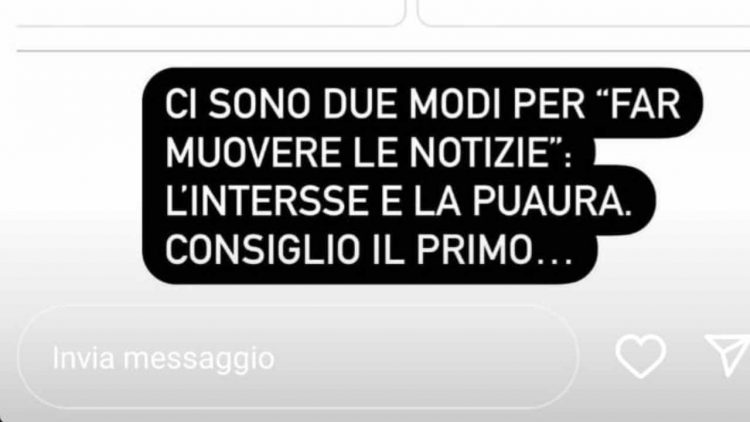Screen dimensions: 750x422
Task: Click the word "PRIMO" in the last line
Action: pyautogui.click(x=475, y=250)
